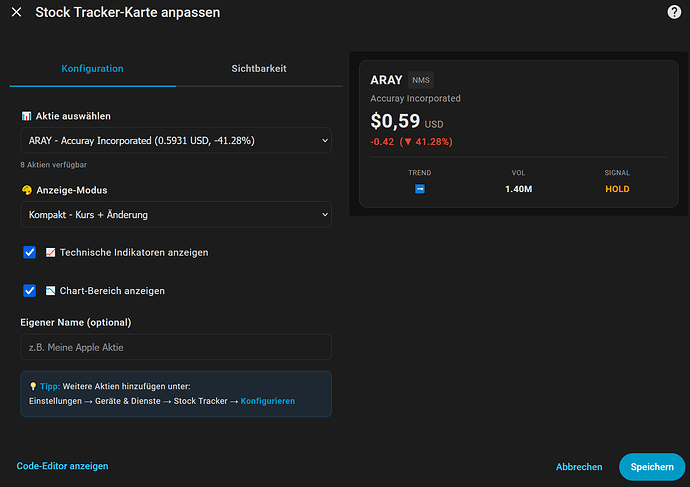Open the Aktie auswählen stock dropdown

176,141
